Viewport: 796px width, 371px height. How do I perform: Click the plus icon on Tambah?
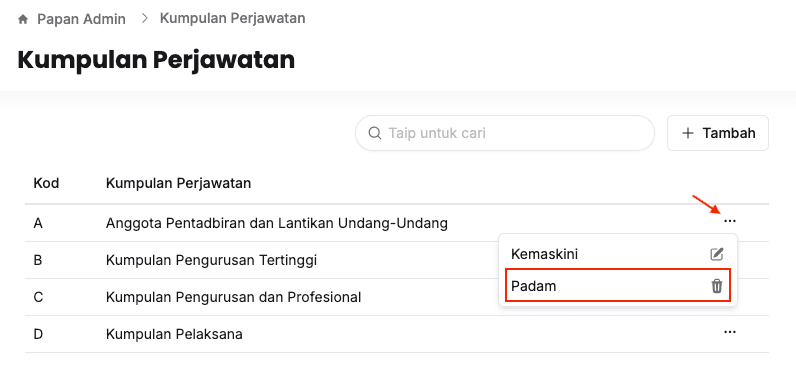pyautogui.click(x=688, y=133)
